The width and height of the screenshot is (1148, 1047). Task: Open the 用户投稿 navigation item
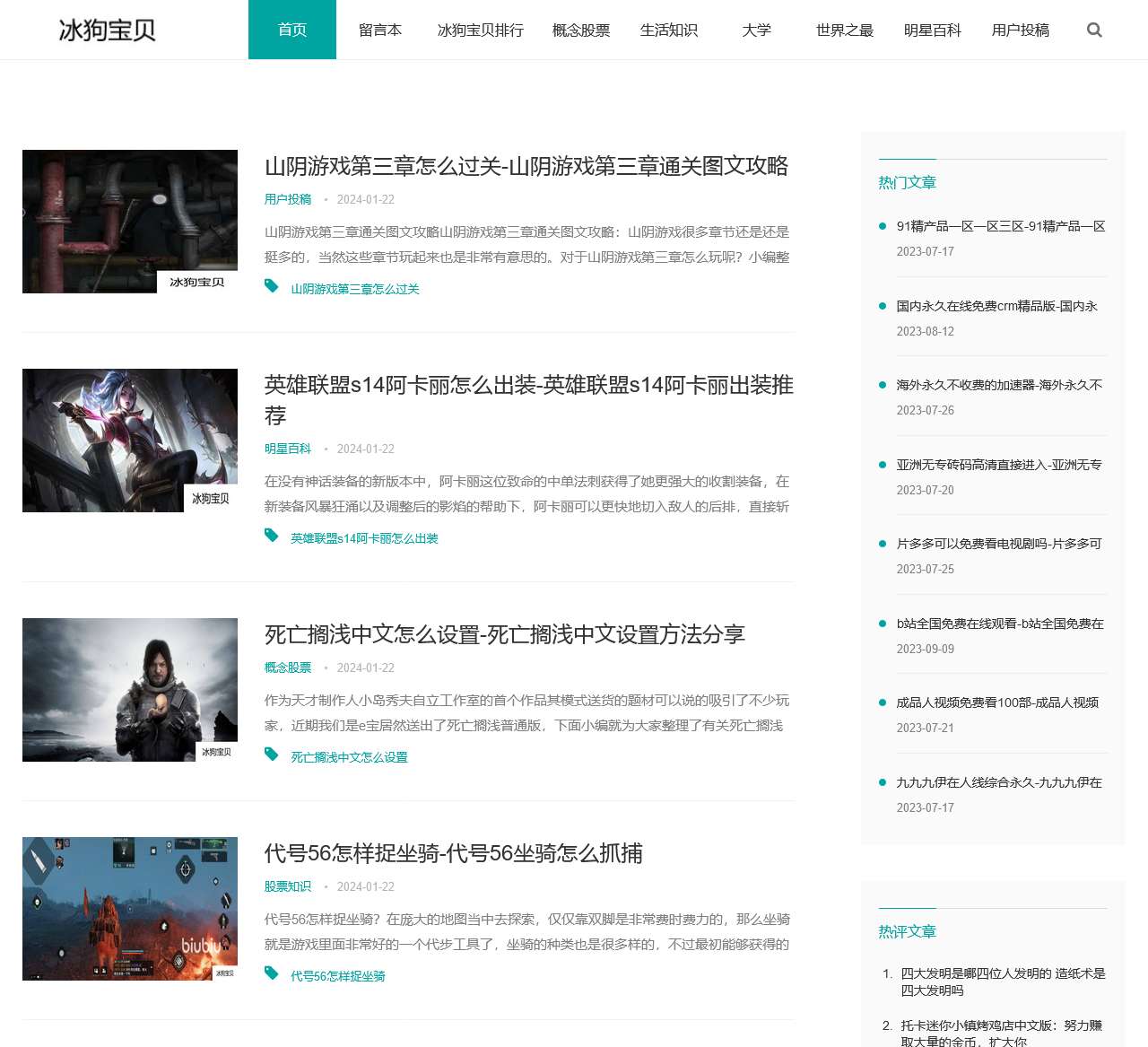[1020, 30]
